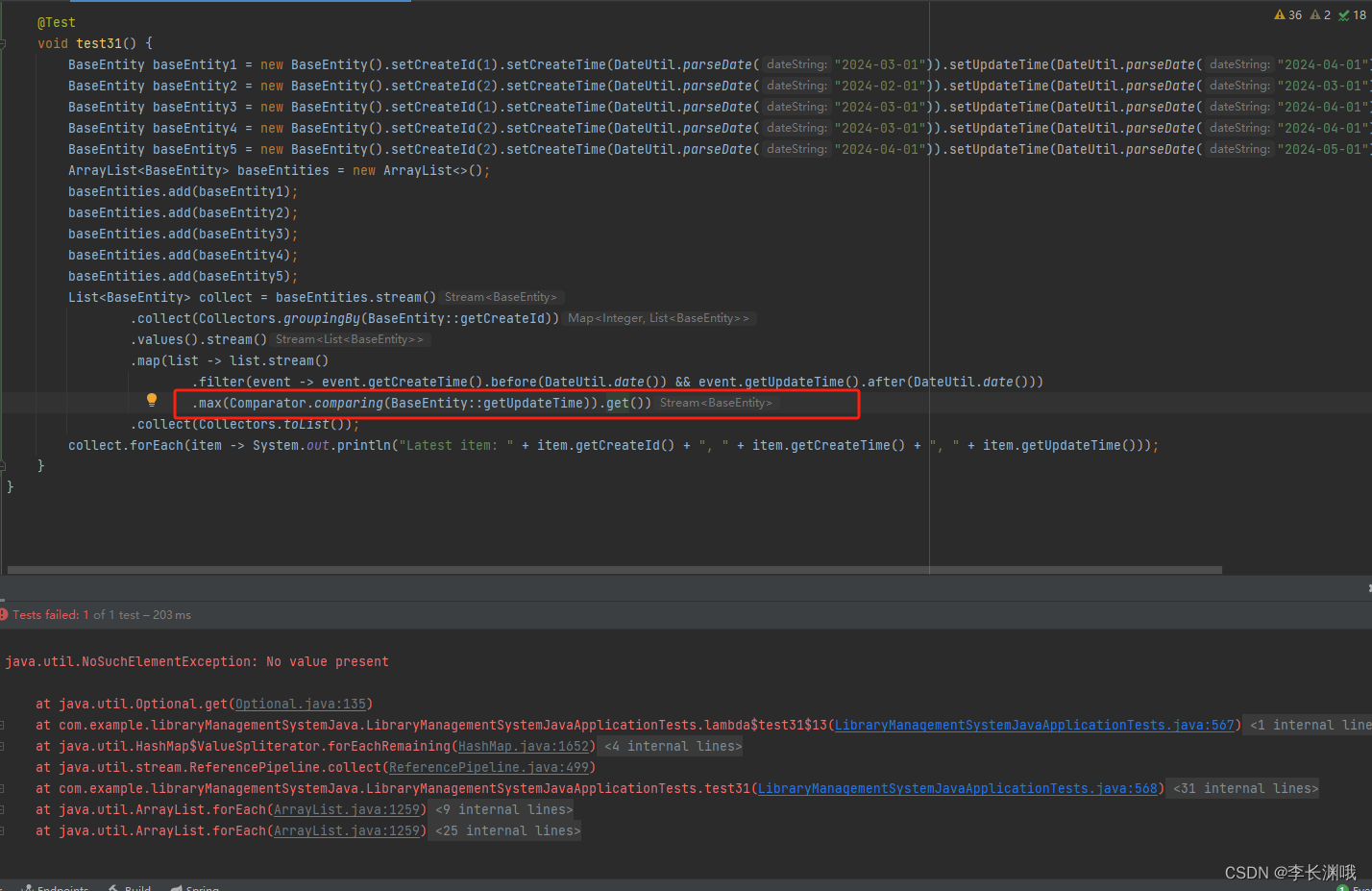
Task: Click the '.map(list -> list.stream()' line
Action: [230, 360]
